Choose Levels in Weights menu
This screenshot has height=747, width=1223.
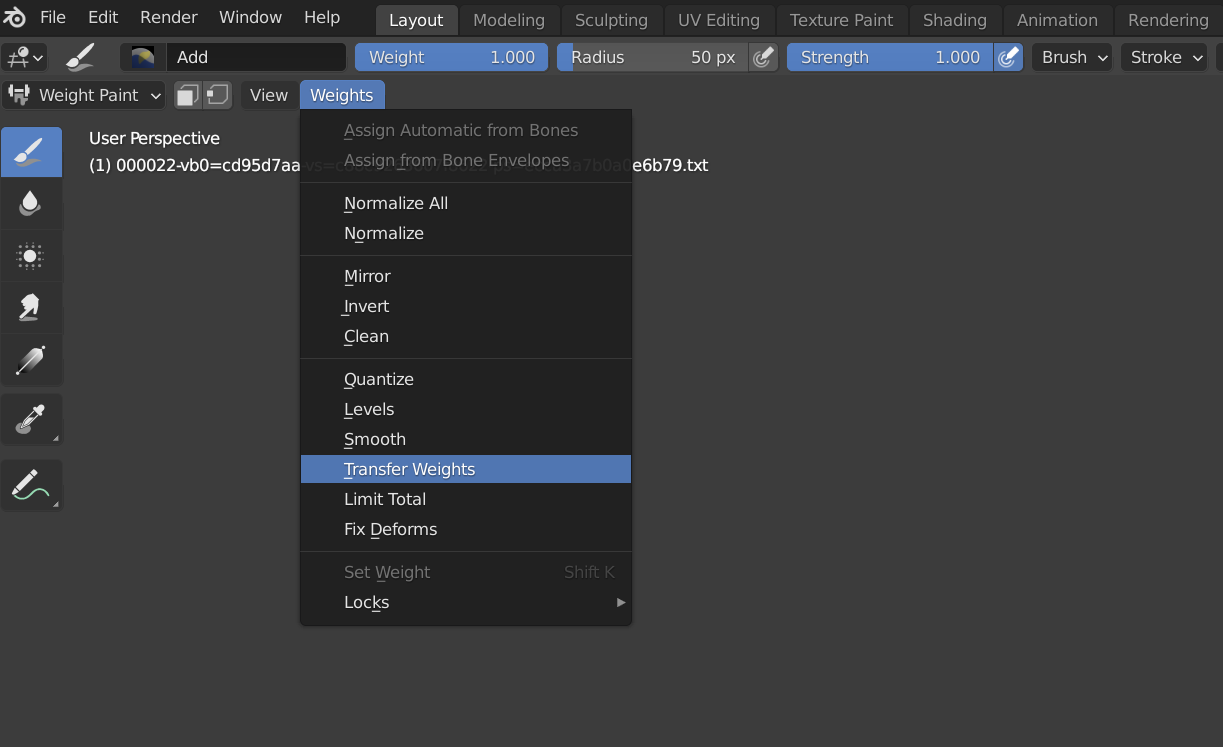[466, 409]
